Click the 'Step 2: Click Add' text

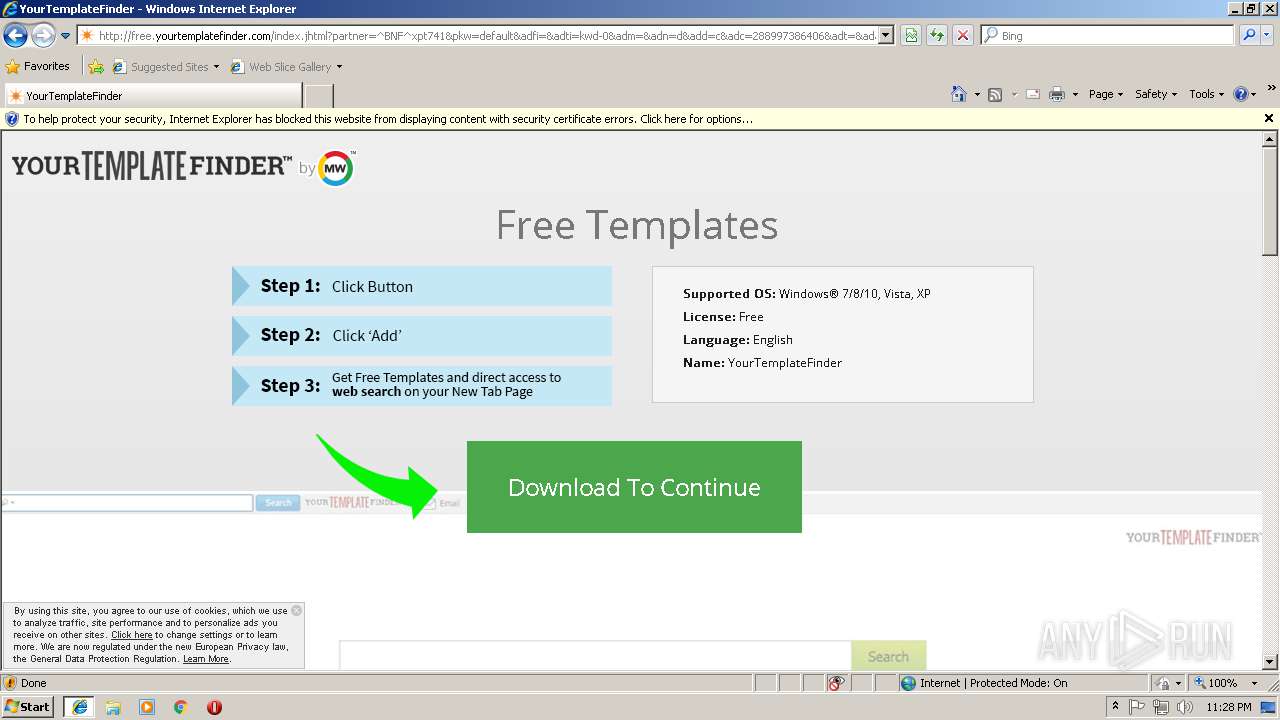(x=331, y=336)
